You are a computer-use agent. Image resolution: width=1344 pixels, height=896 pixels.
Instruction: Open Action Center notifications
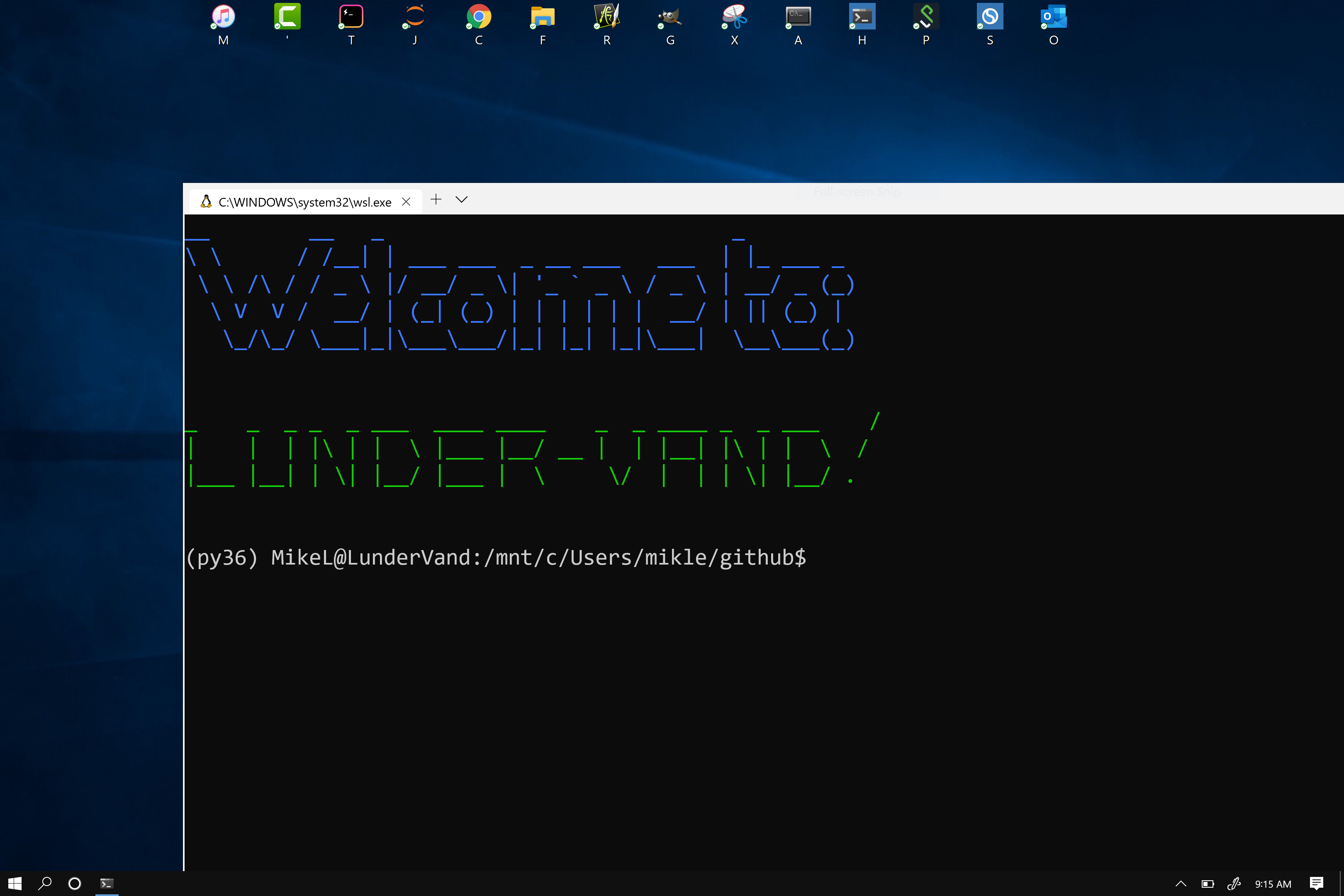point(1317,884)
